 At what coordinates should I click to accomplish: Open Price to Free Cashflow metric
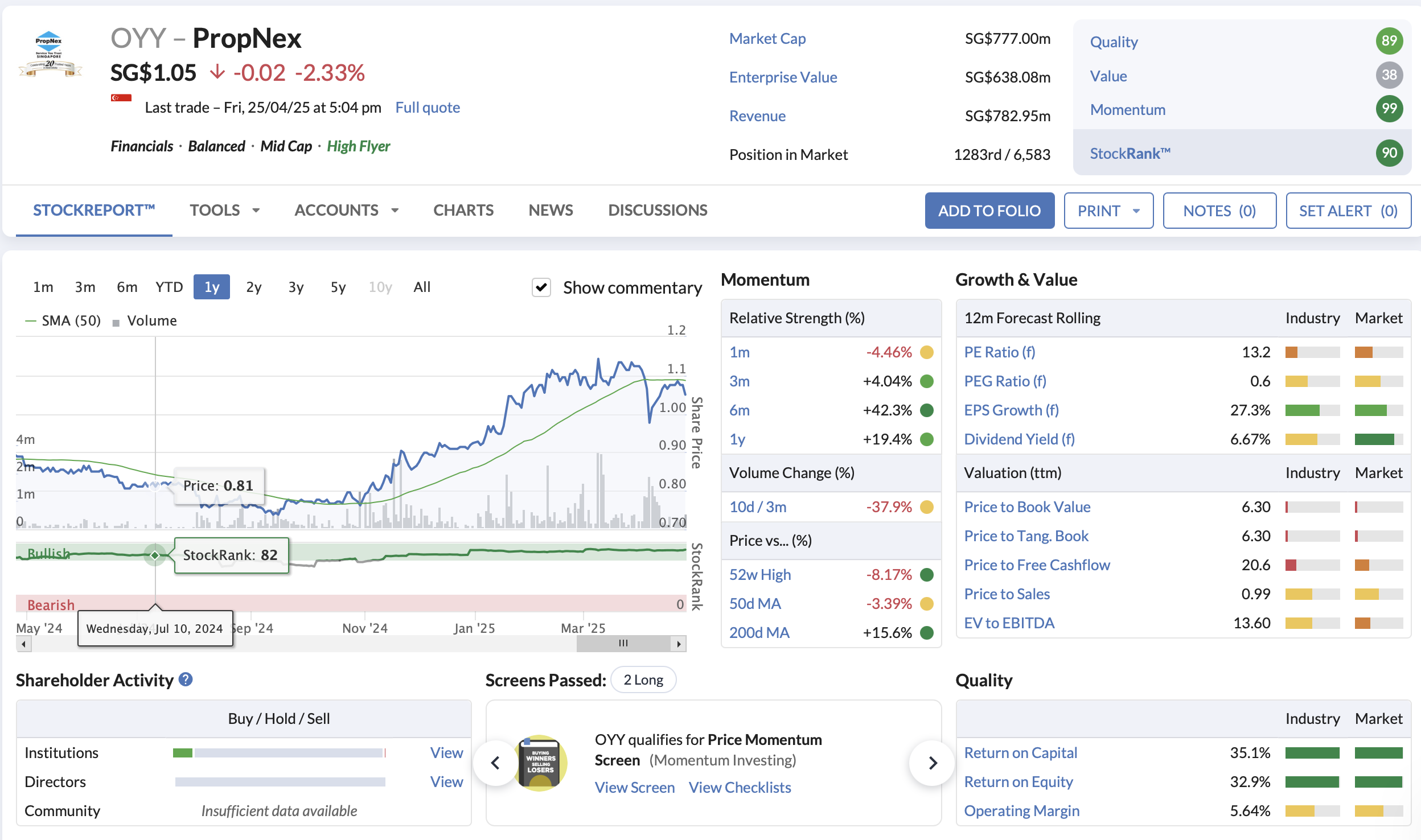(x=1037, y=565)
